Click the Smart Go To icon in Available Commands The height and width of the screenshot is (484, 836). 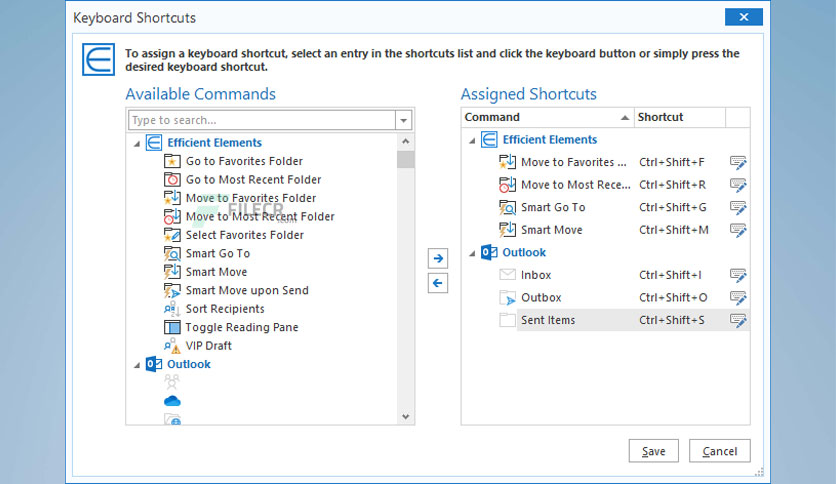[172, 253]
